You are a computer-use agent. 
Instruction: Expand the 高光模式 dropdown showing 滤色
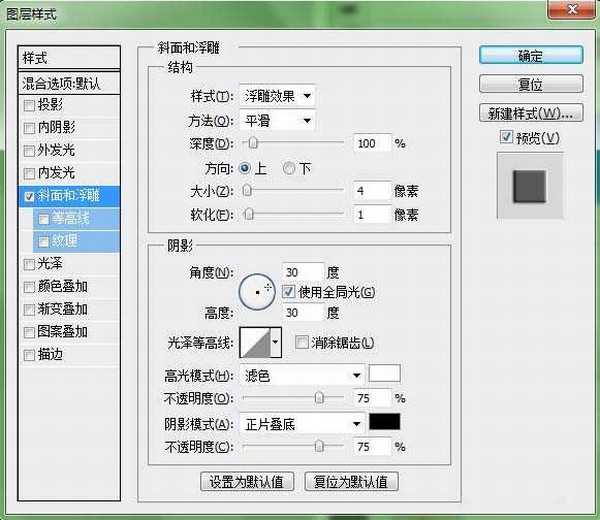coord(302,375)
